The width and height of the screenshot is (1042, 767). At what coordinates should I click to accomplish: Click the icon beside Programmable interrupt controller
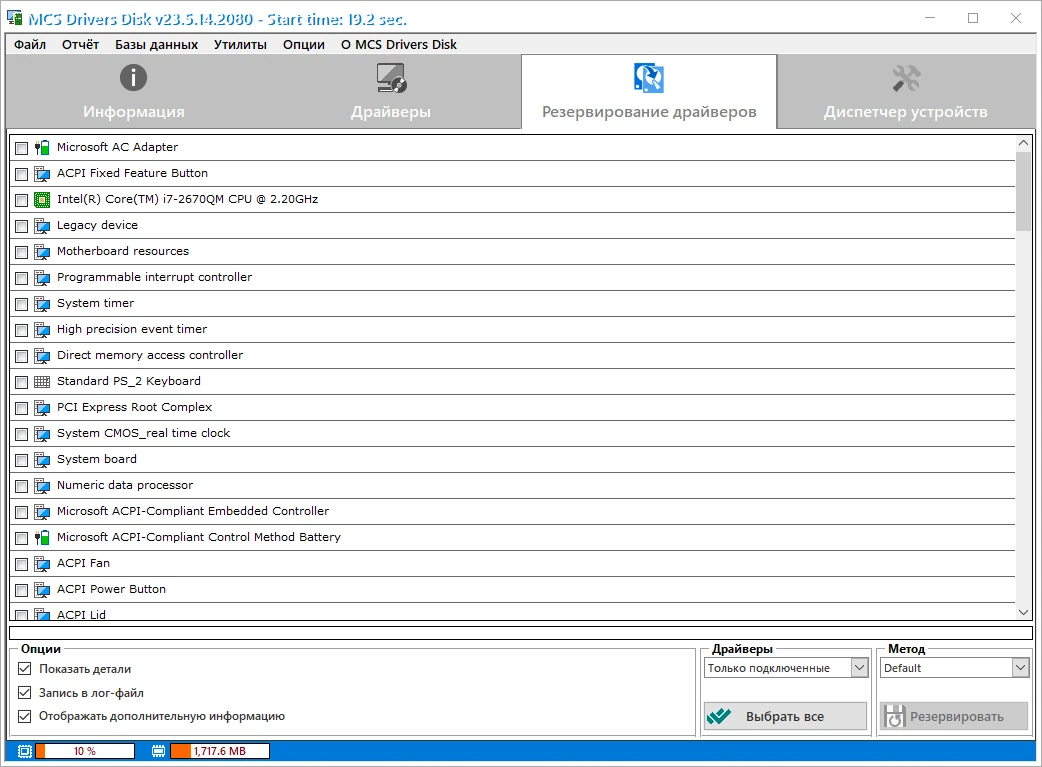coord(42,277)
